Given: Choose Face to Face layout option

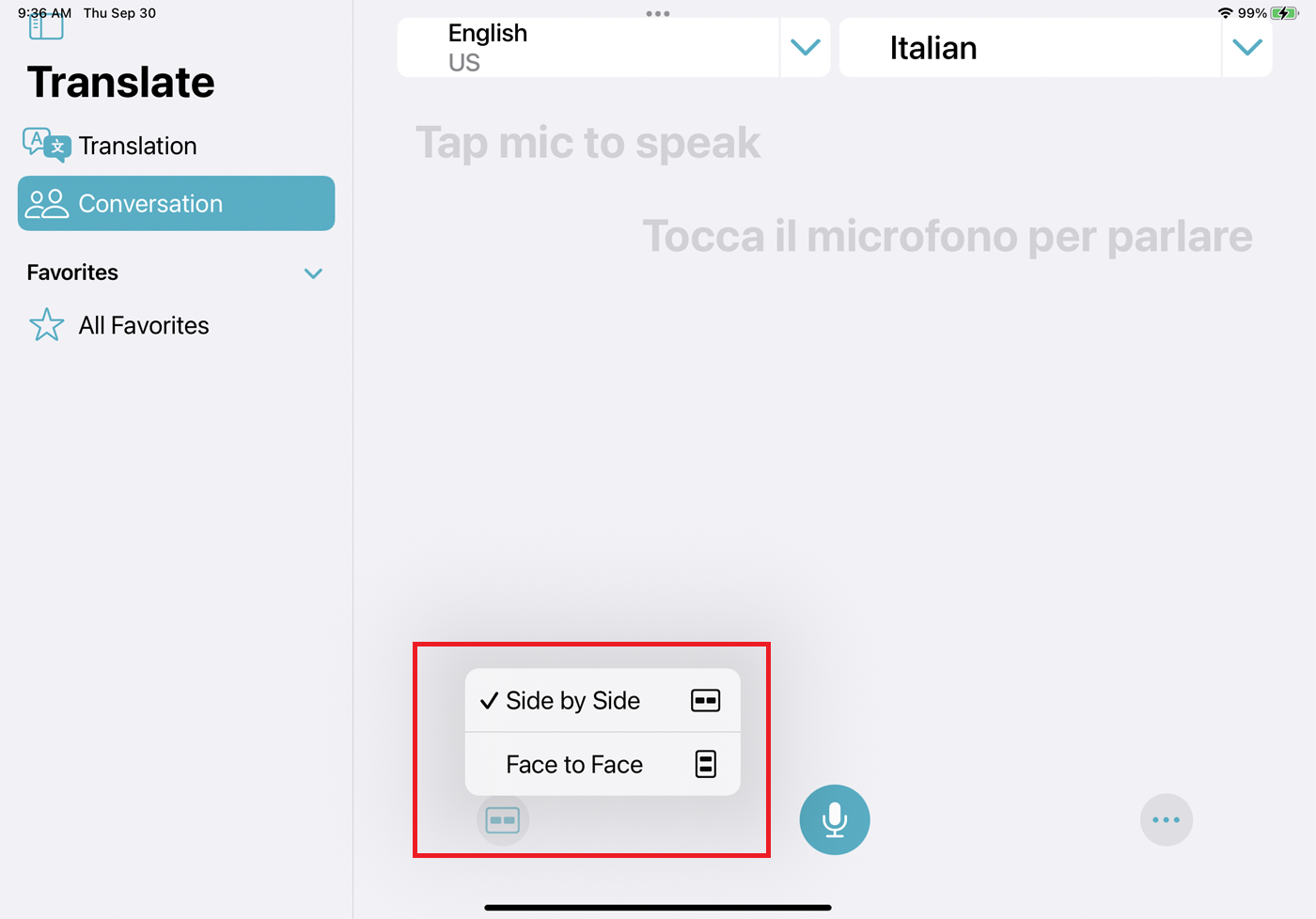Looking at the screenshot, I should (603, 764).
